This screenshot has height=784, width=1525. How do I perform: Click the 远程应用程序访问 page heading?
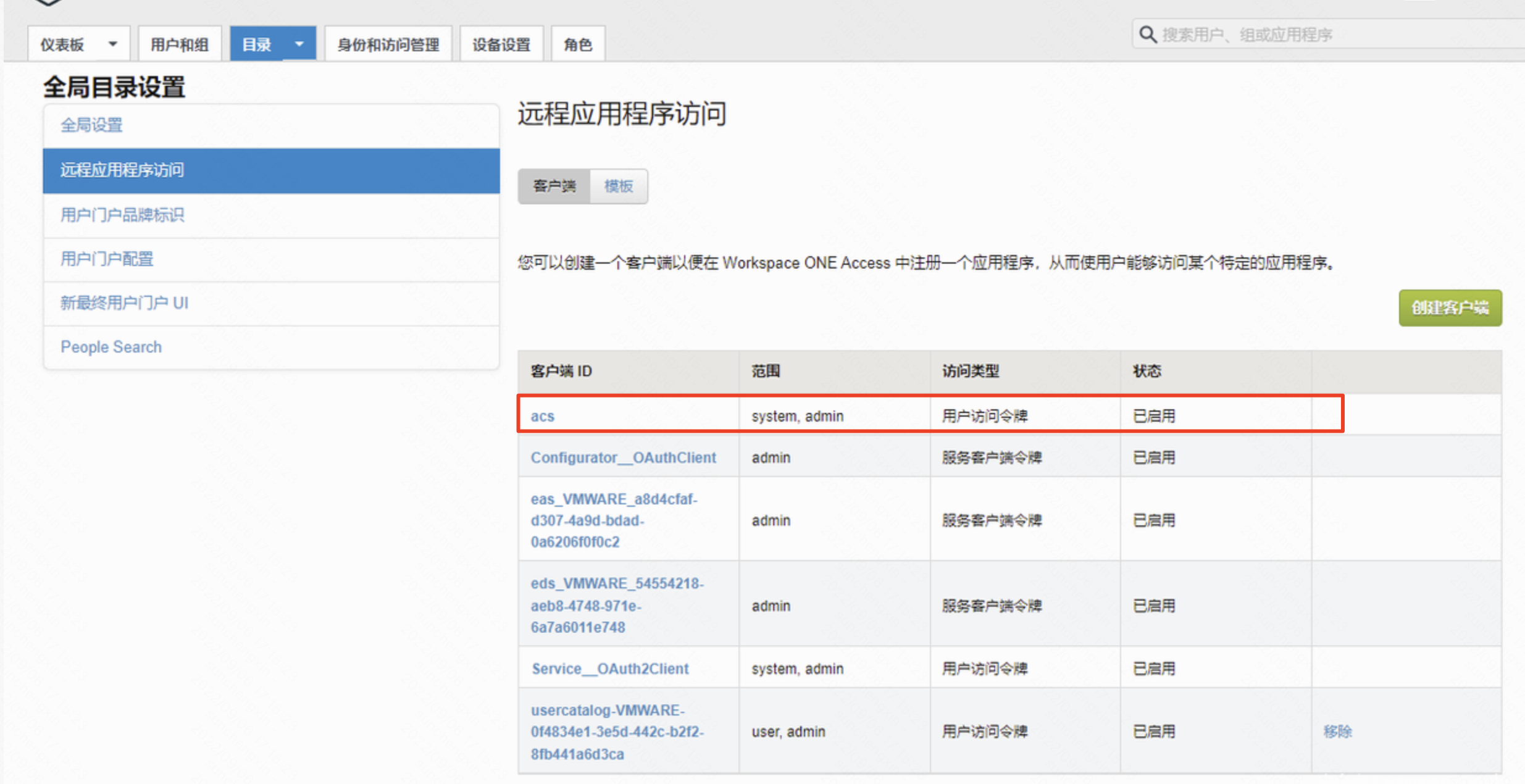pyautogui.click(x=622, y=114)
